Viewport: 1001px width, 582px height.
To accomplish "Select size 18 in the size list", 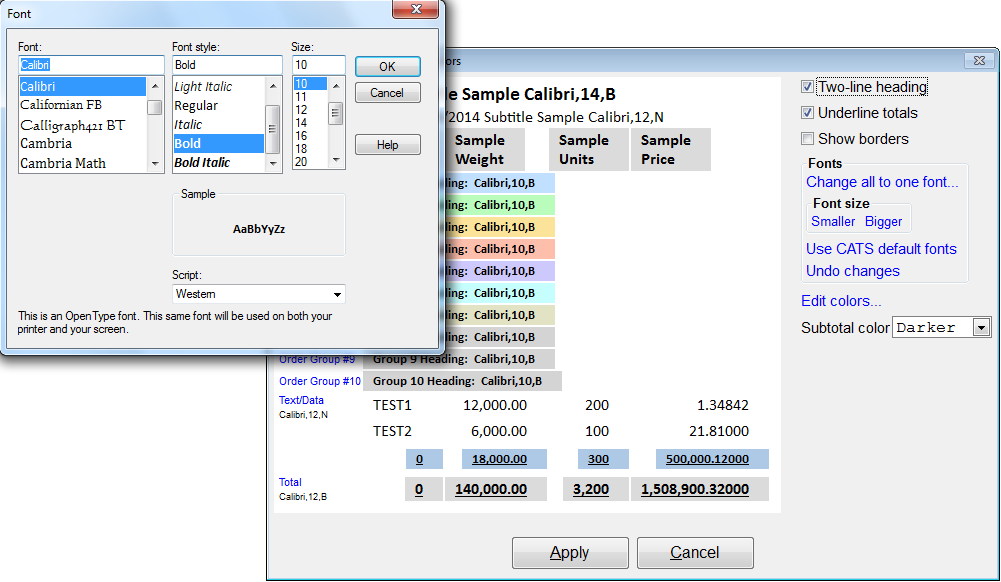I will [x=310, y=149].
